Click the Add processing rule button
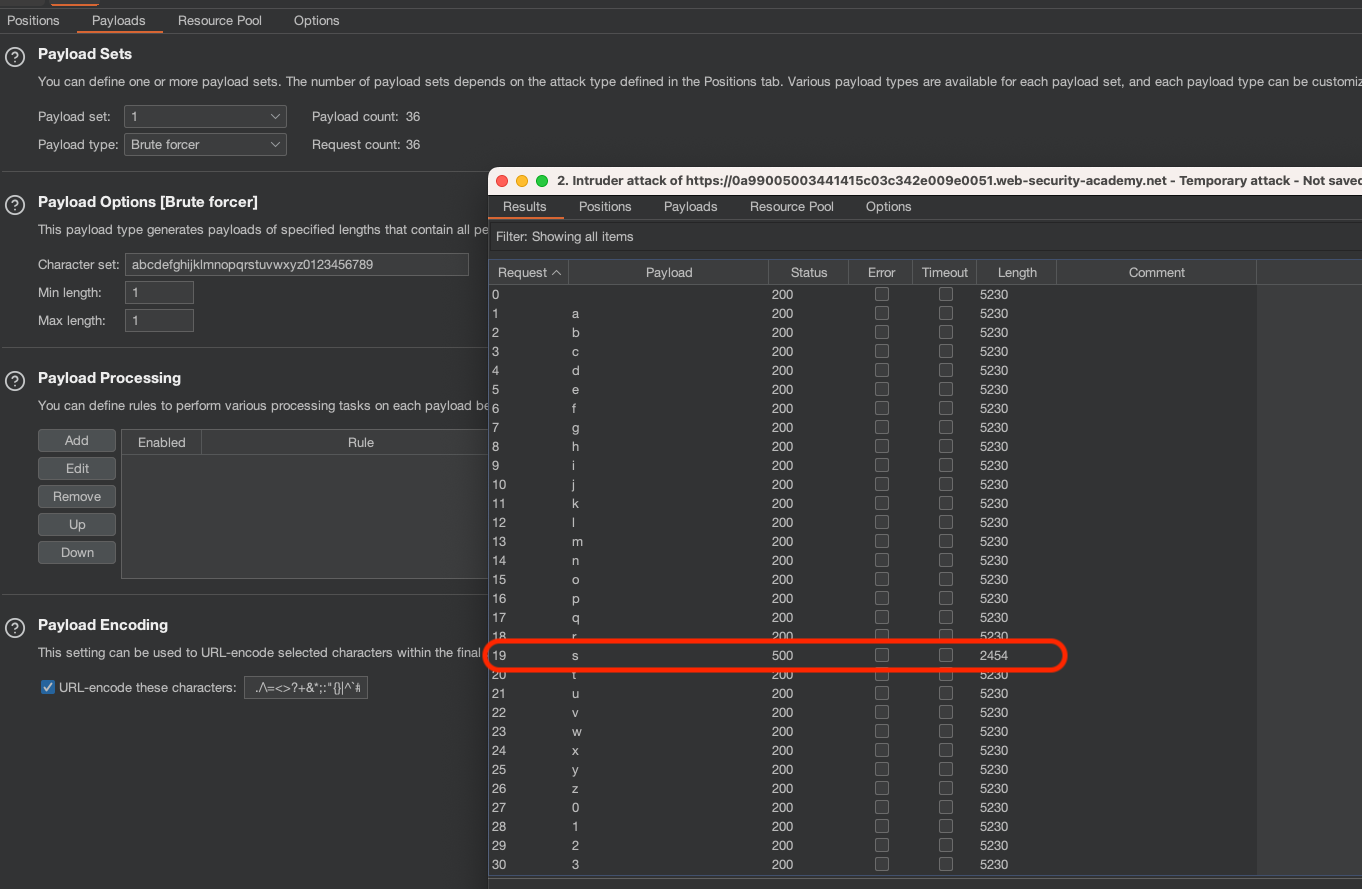 [77, 441]
